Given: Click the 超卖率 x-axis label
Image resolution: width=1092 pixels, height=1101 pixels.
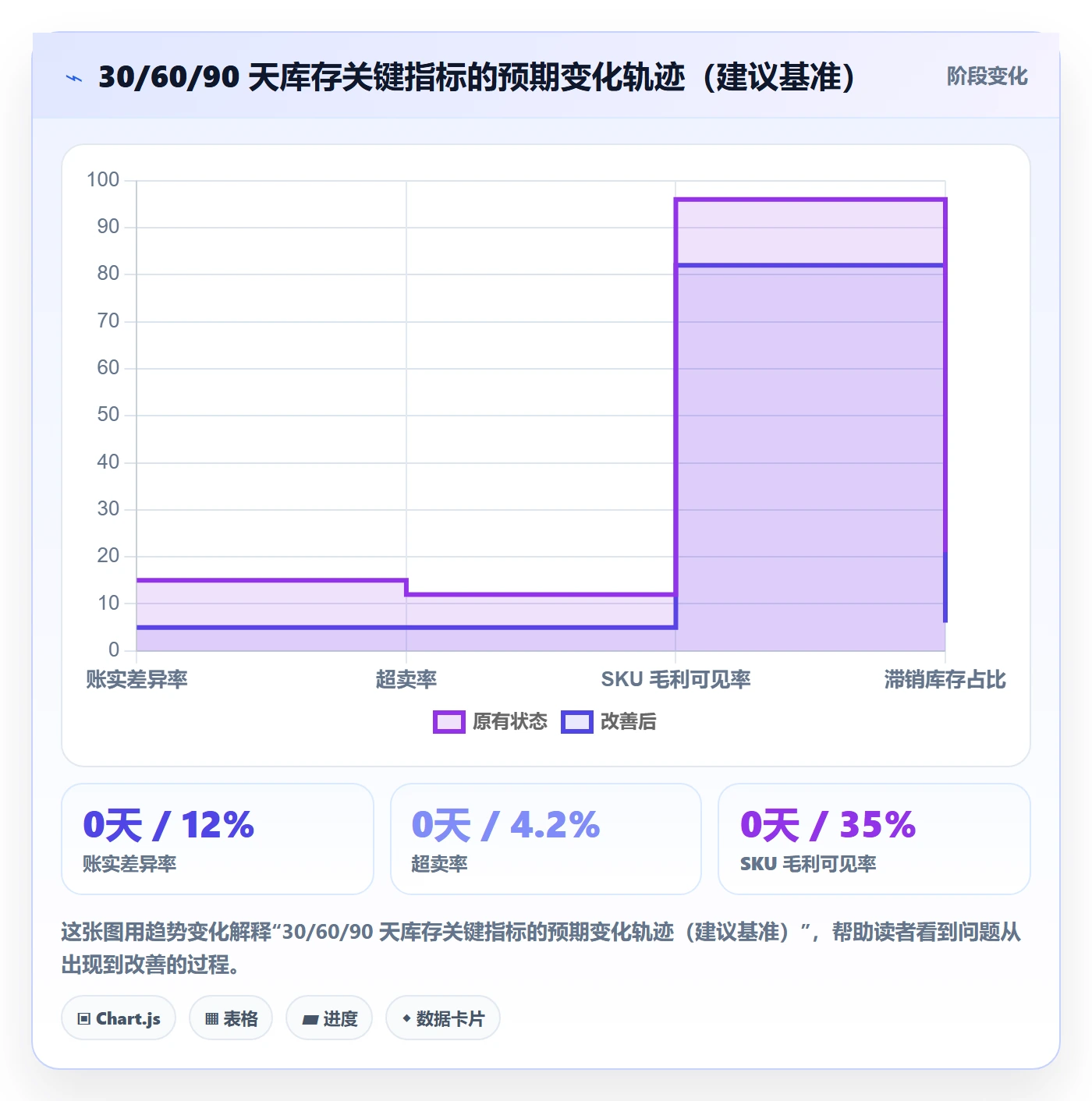Looking at the screenshot, I should click(x=406, y=679).
